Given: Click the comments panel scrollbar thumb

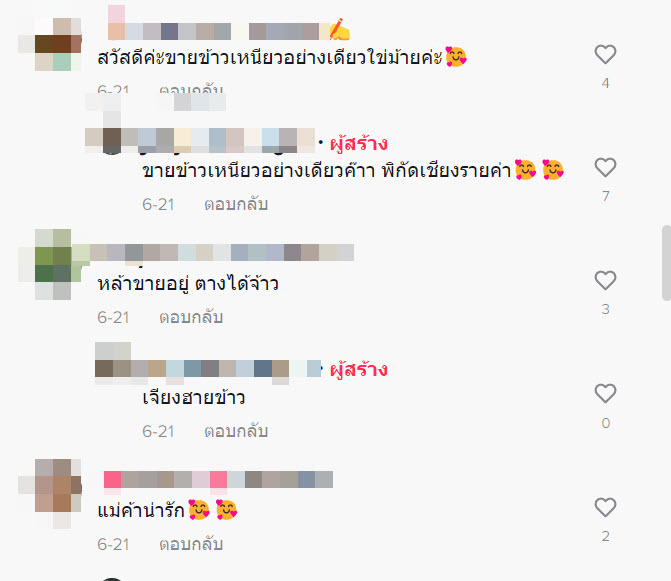Looking at the screenshot, I should pos(666,263).
